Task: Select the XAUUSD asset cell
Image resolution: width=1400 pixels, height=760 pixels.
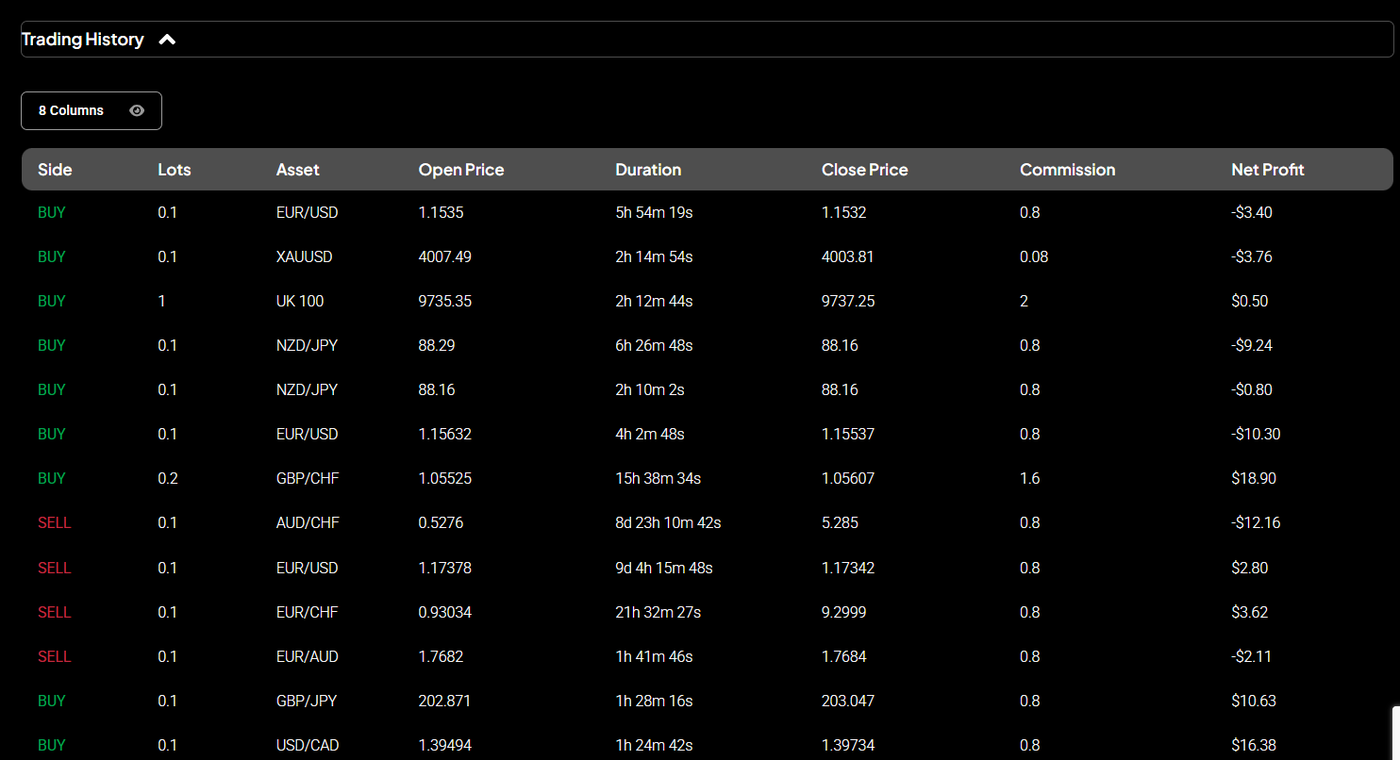Action: point(304,257)
